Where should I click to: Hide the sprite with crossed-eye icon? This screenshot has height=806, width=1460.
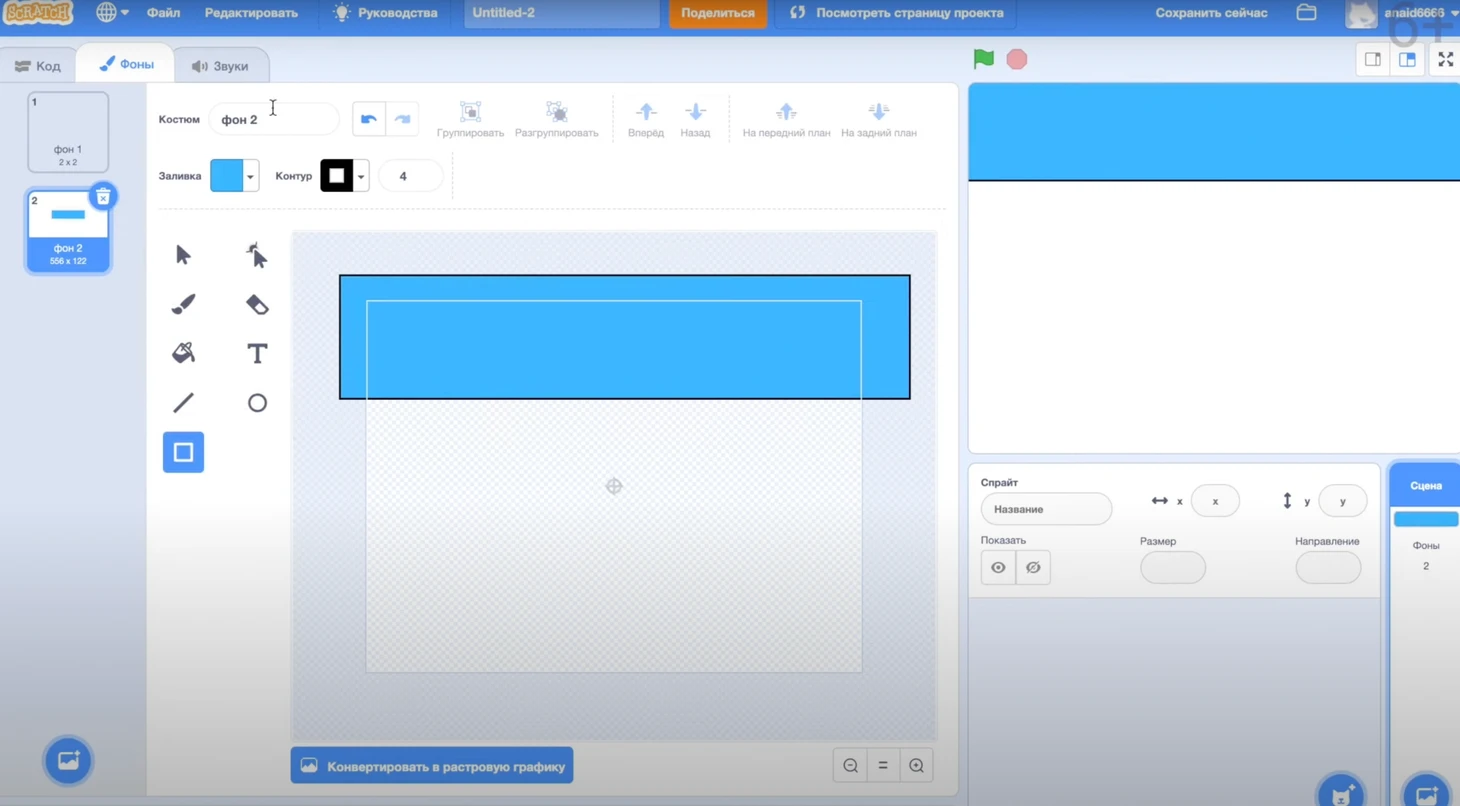point(1033,568)
